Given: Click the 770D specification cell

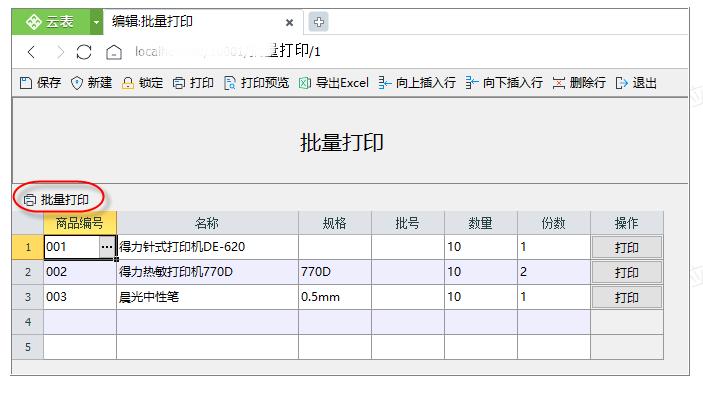Looking at the screenshot, I should (x=335, y=272).
